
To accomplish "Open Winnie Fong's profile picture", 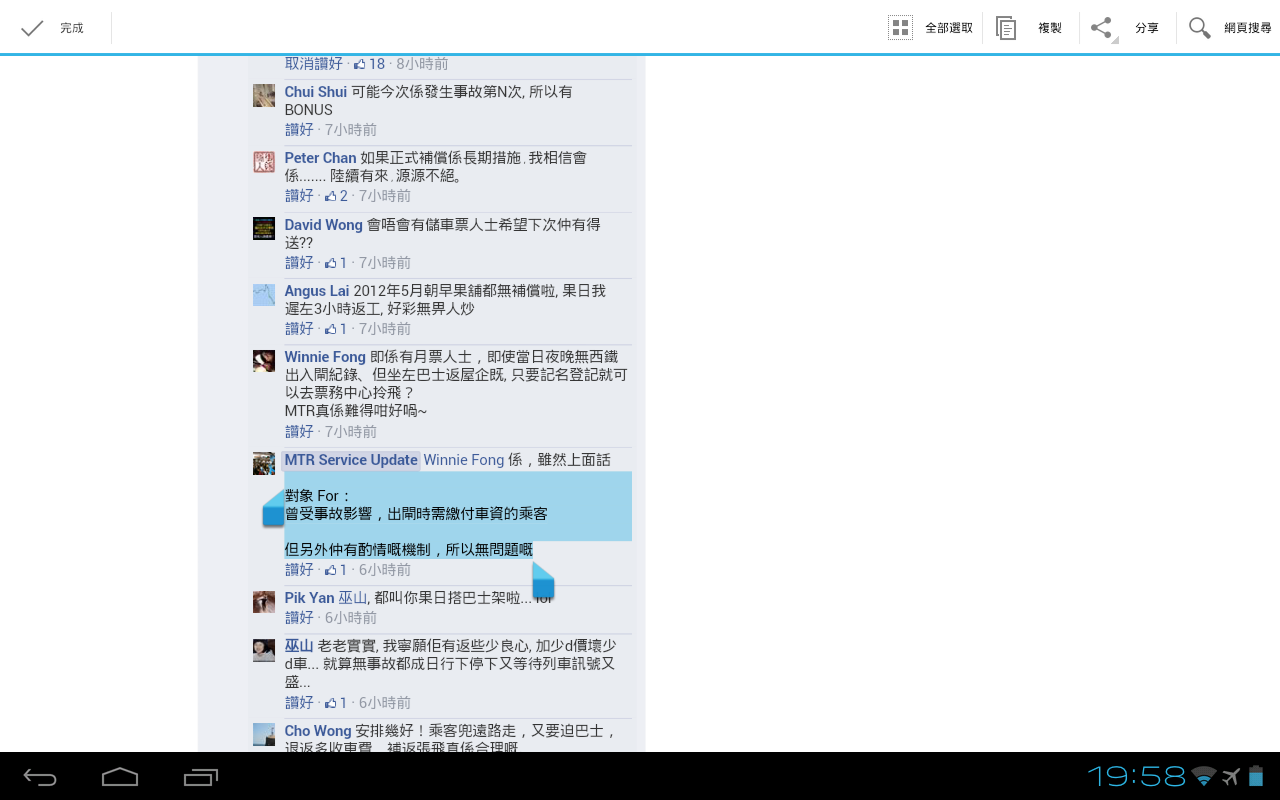I will (264, 361).
